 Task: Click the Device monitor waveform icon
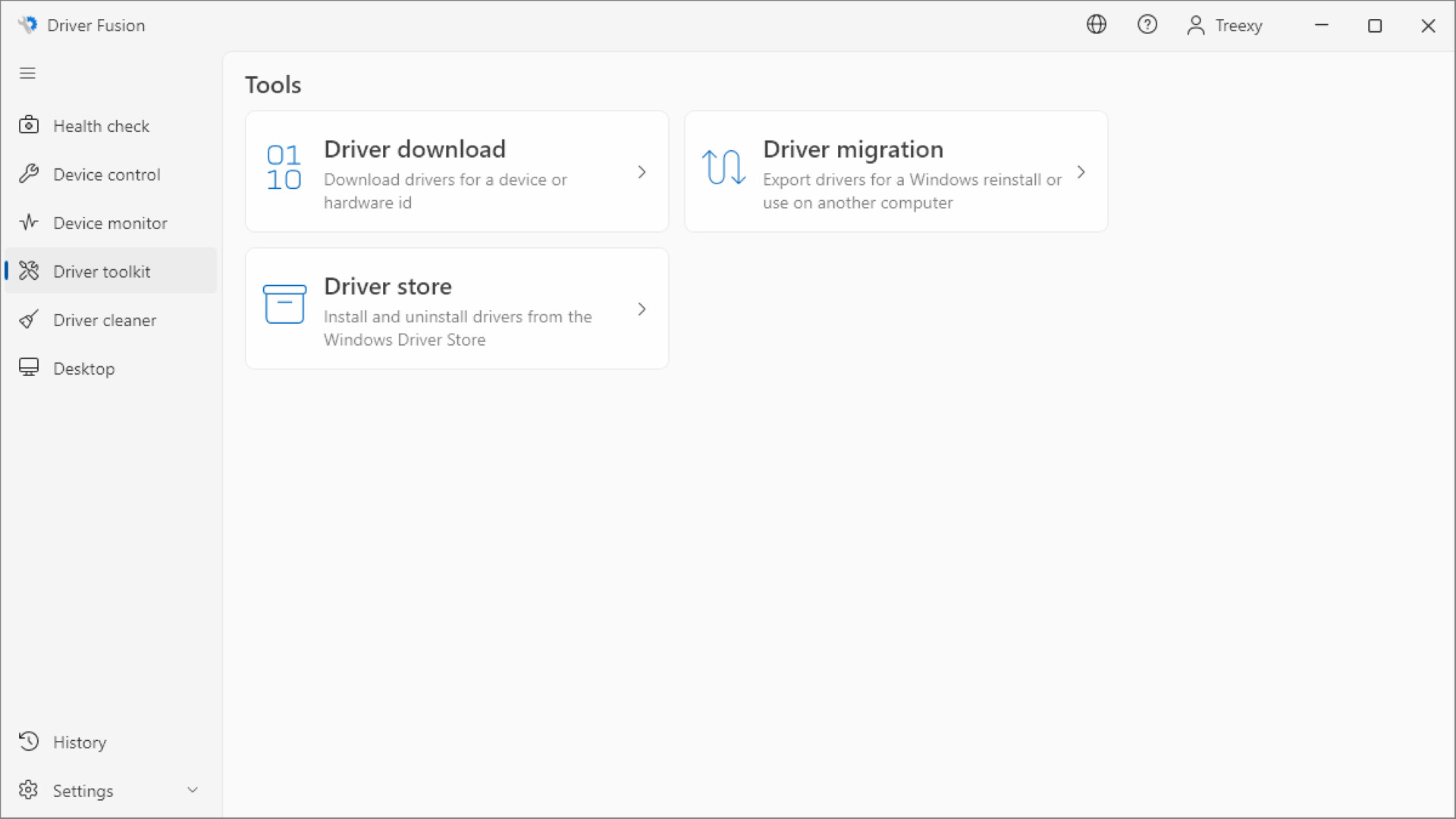click(x=28, y=222)
